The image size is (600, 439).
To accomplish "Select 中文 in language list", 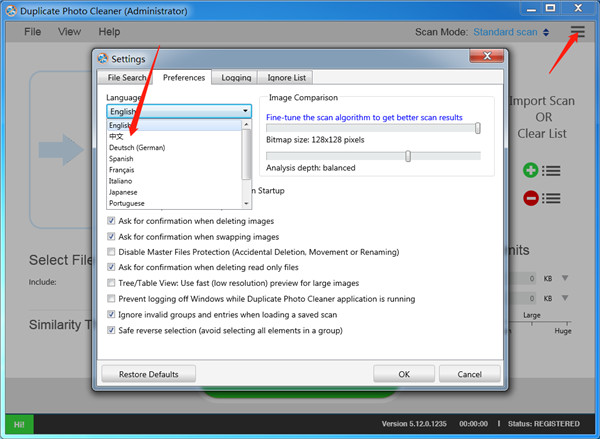I will (x=174, y=136).
